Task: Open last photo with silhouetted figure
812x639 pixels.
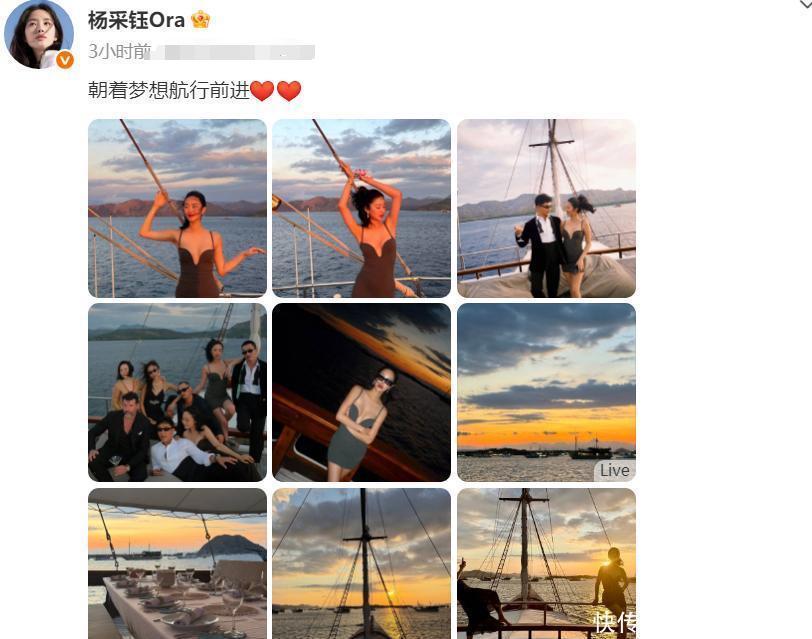Action: (x=546, y=563)
